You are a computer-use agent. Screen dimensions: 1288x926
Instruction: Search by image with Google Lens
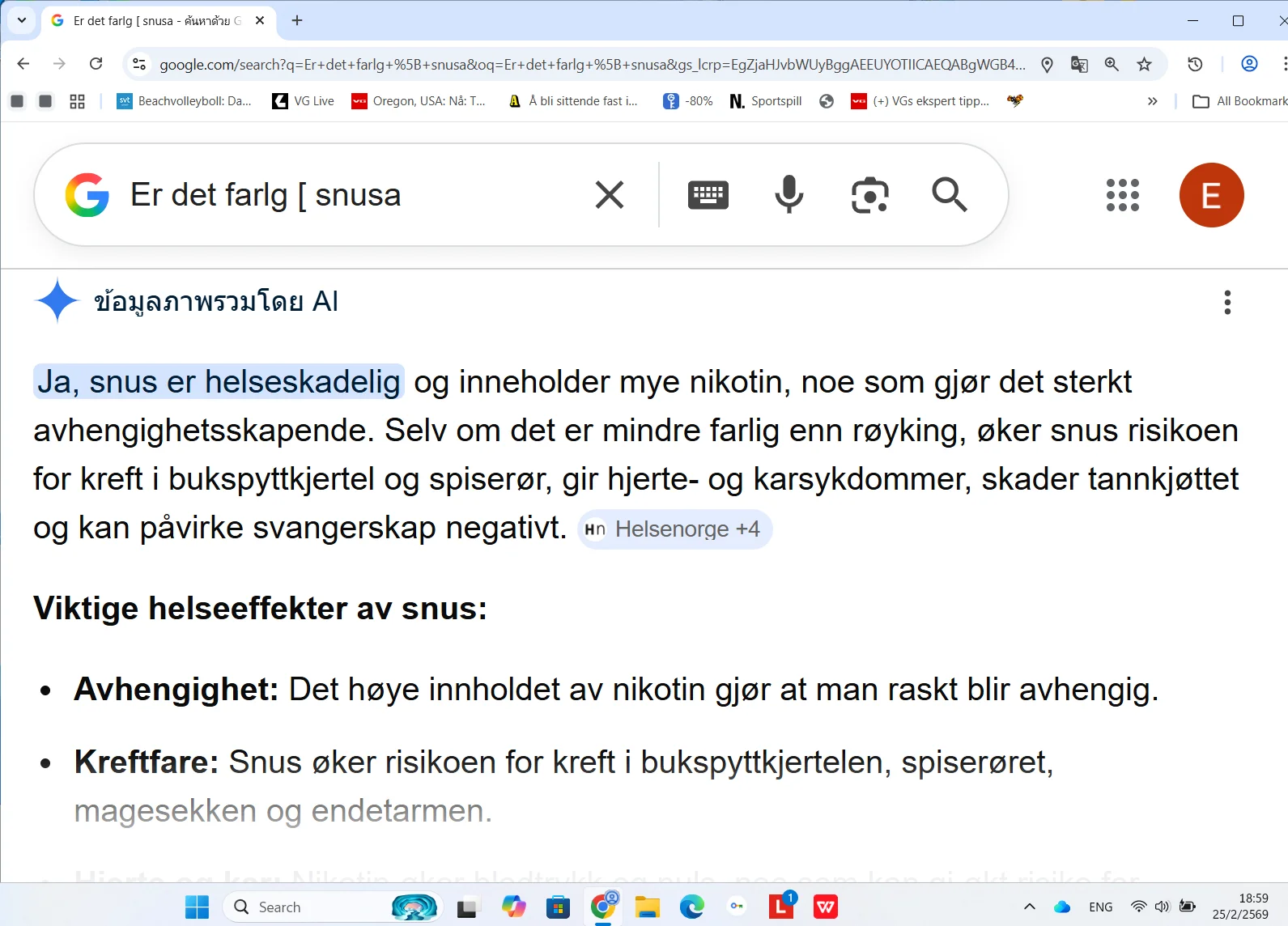[x=870, y=195]
